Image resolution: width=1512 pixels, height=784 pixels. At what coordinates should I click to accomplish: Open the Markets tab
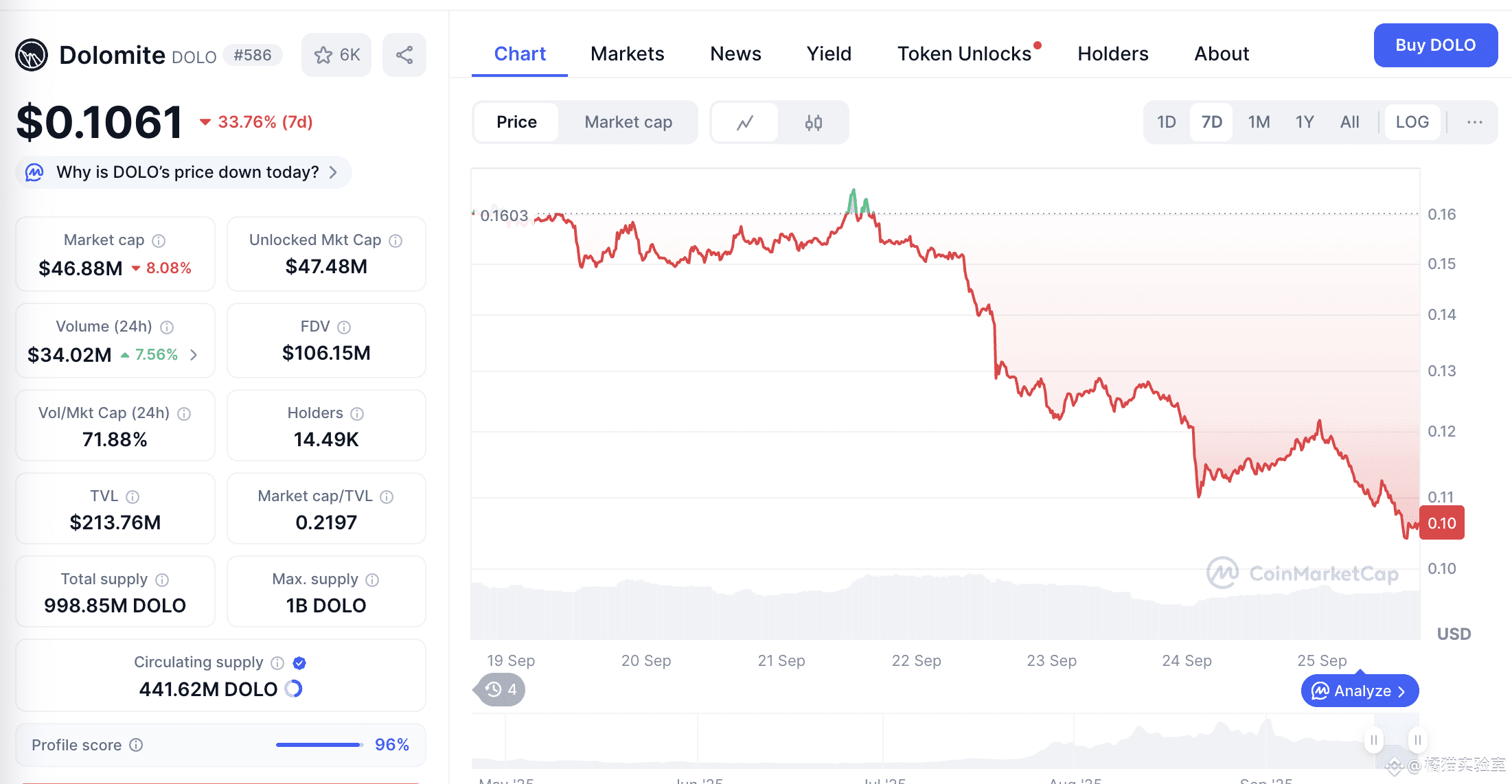[627, 54]
